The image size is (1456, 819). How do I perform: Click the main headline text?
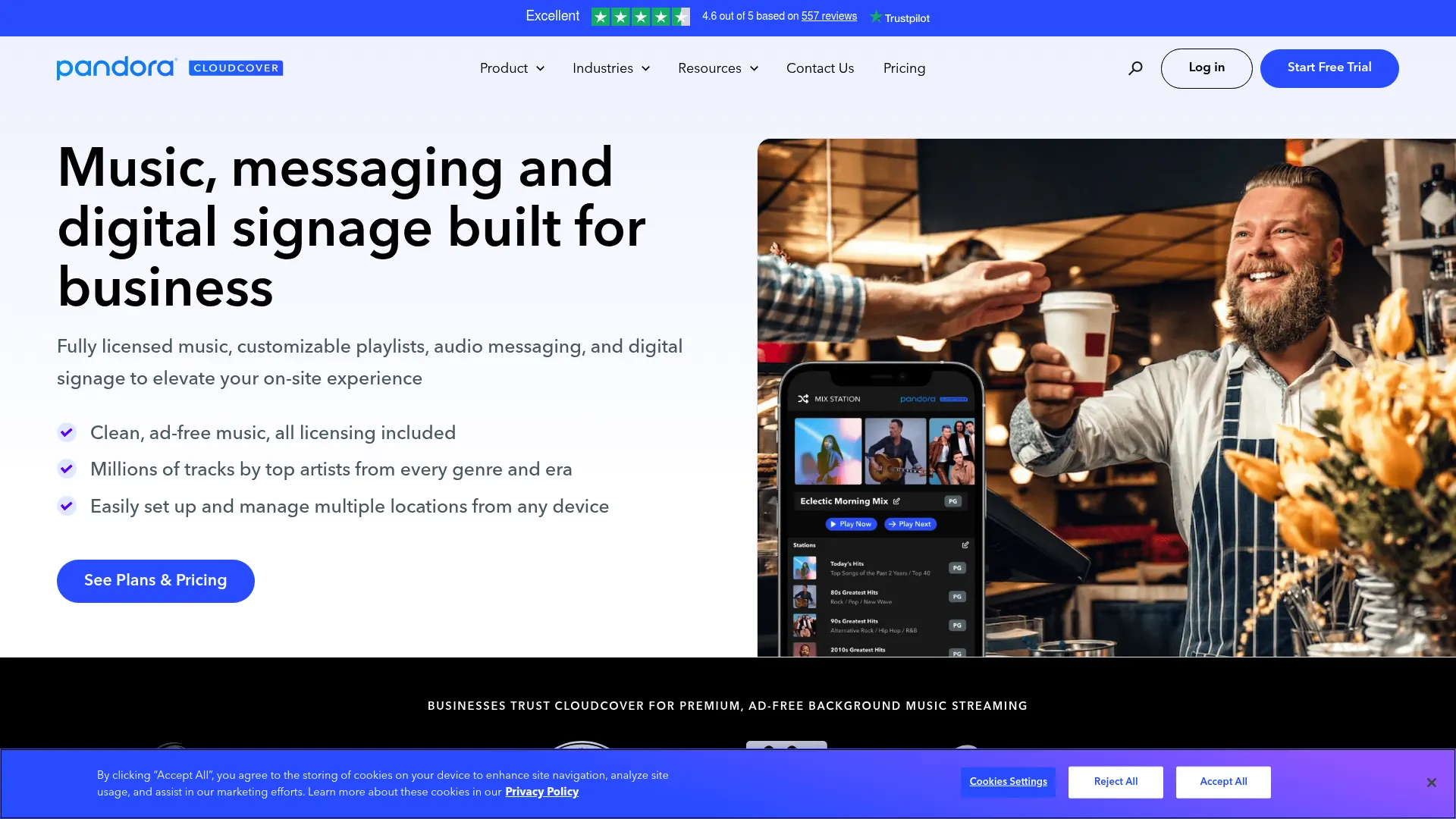[351, 227]
